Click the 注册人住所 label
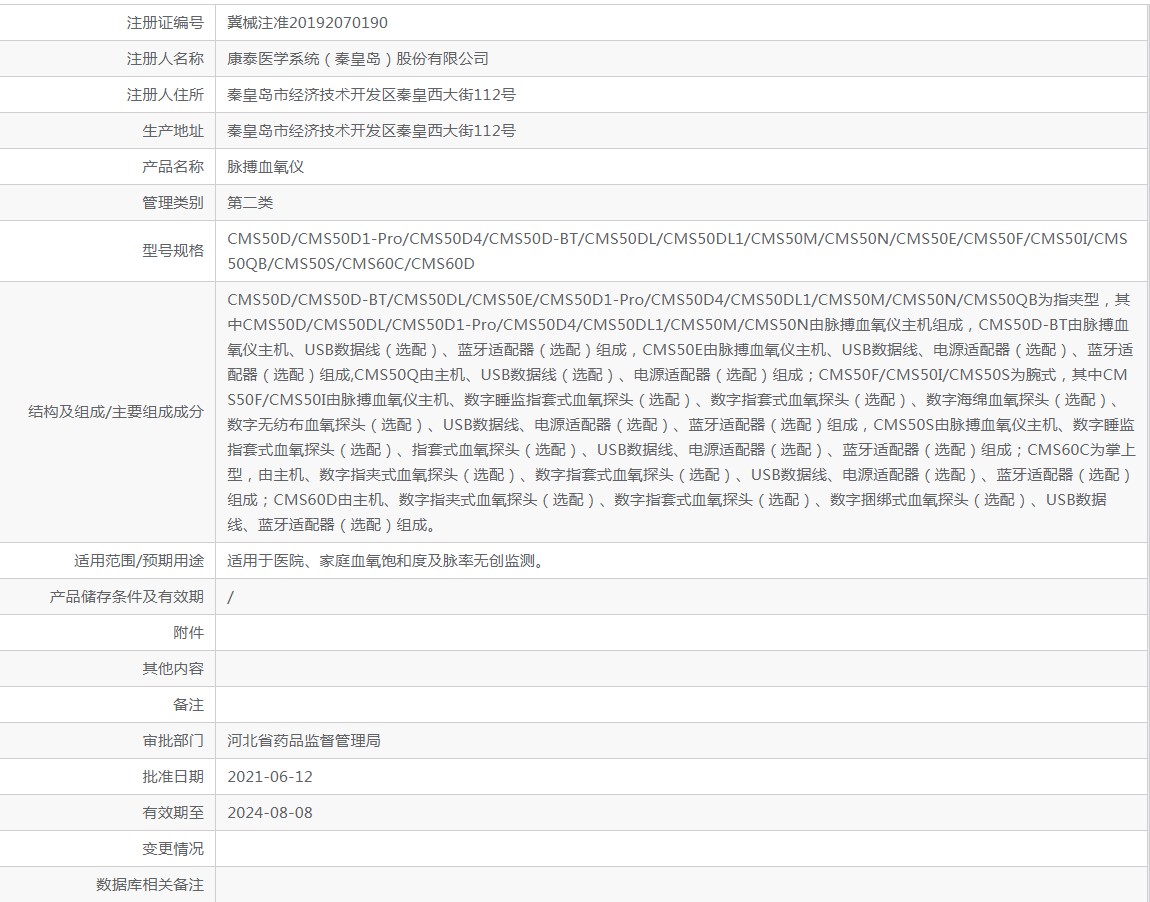The width and height of the screenshot is (1150, 902). 165,95
